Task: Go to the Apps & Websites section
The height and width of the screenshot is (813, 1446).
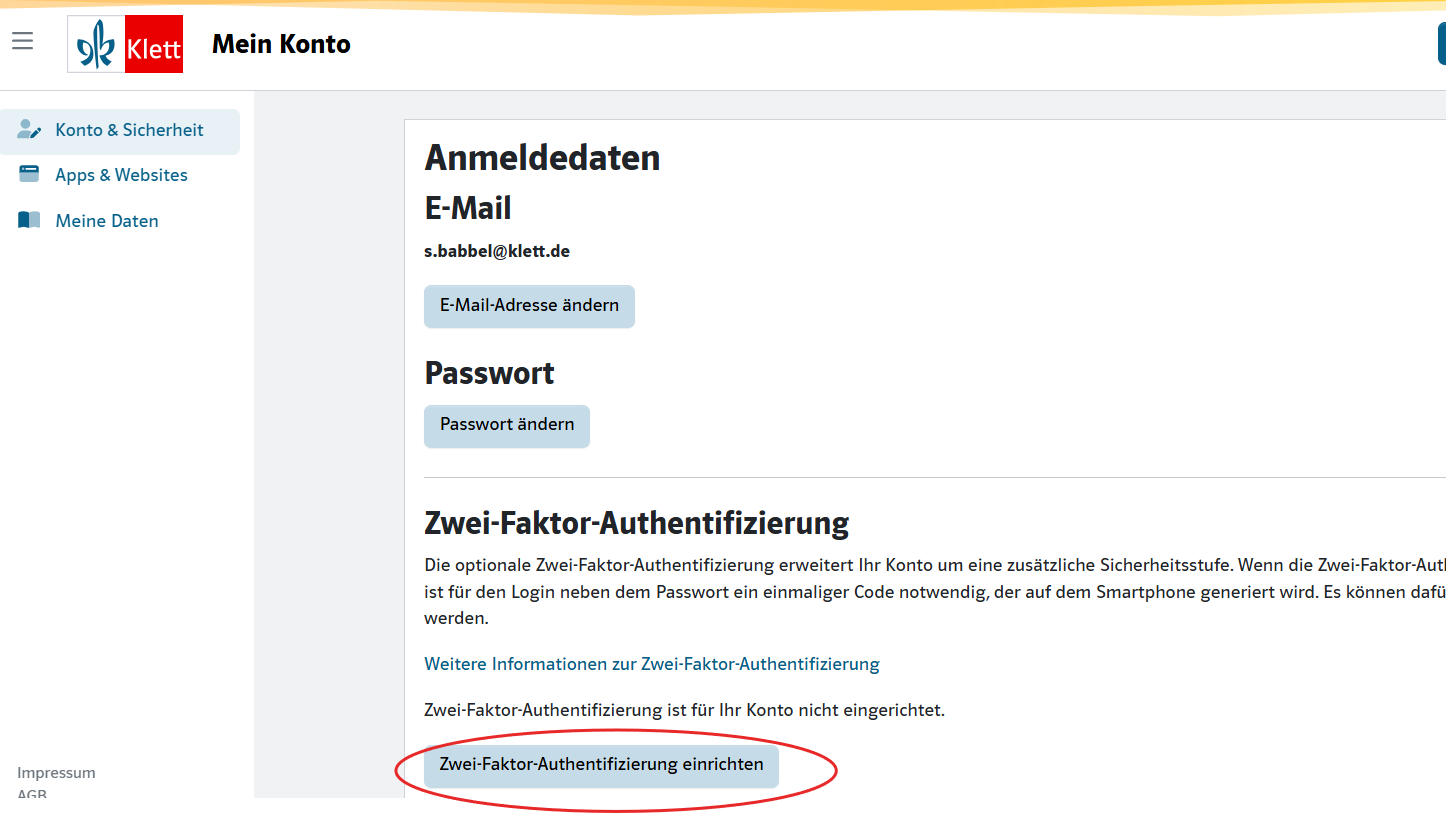Action: click(x=121, y=175)
